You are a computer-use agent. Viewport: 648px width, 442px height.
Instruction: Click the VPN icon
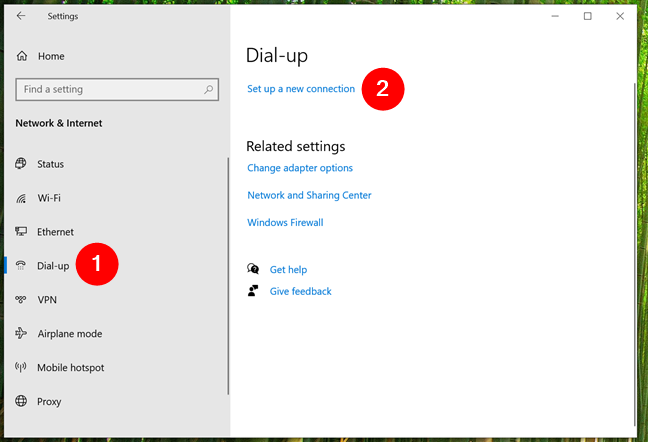21,299
